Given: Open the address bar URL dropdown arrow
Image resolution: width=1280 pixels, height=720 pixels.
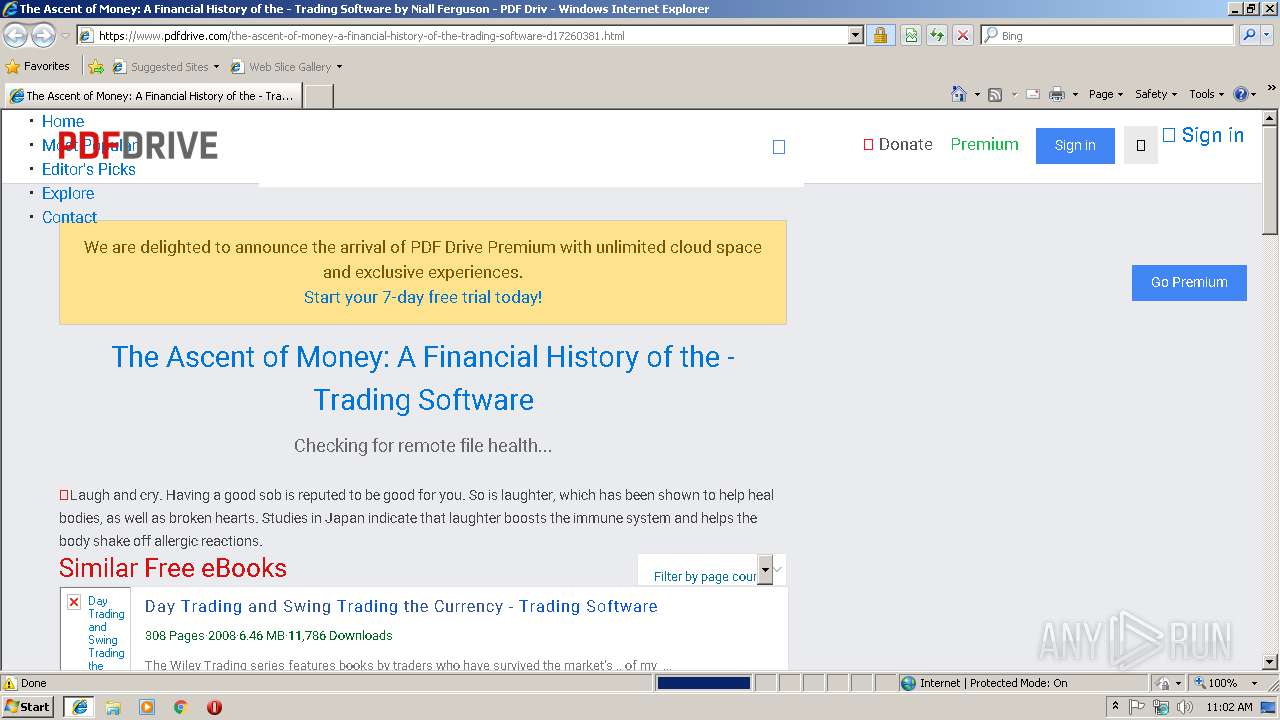Looking at the screenshot, I should [855, 35].
